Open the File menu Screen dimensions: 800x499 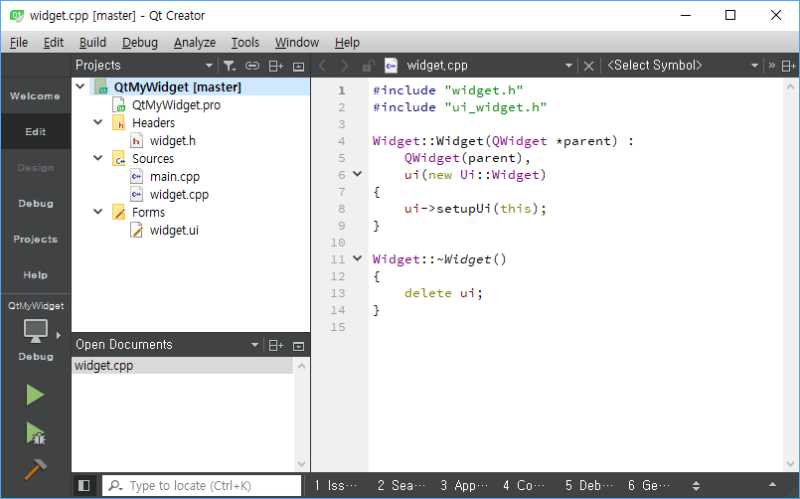(19, 42)
